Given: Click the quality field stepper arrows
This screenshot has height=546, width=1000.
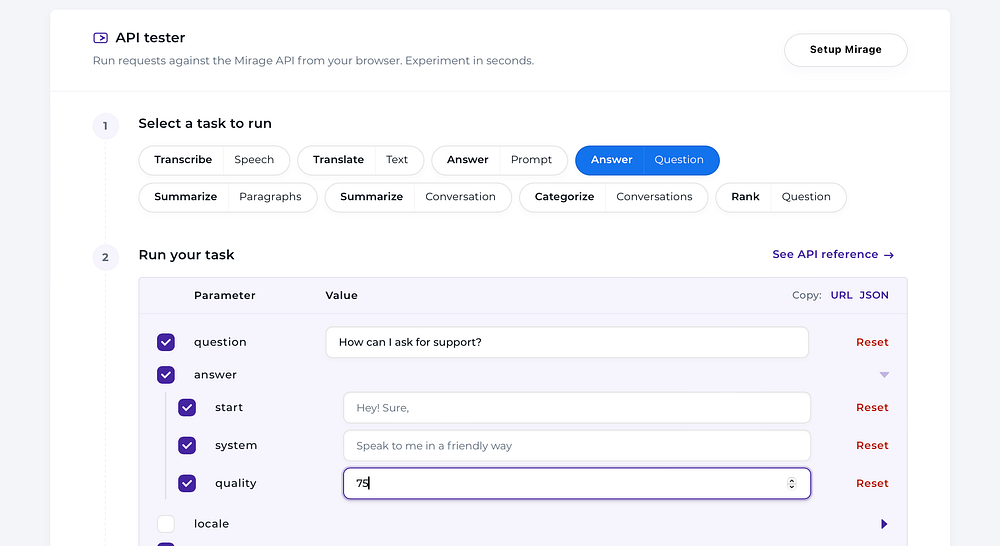Looking at the screenshot, I should (x=791, y=483).
